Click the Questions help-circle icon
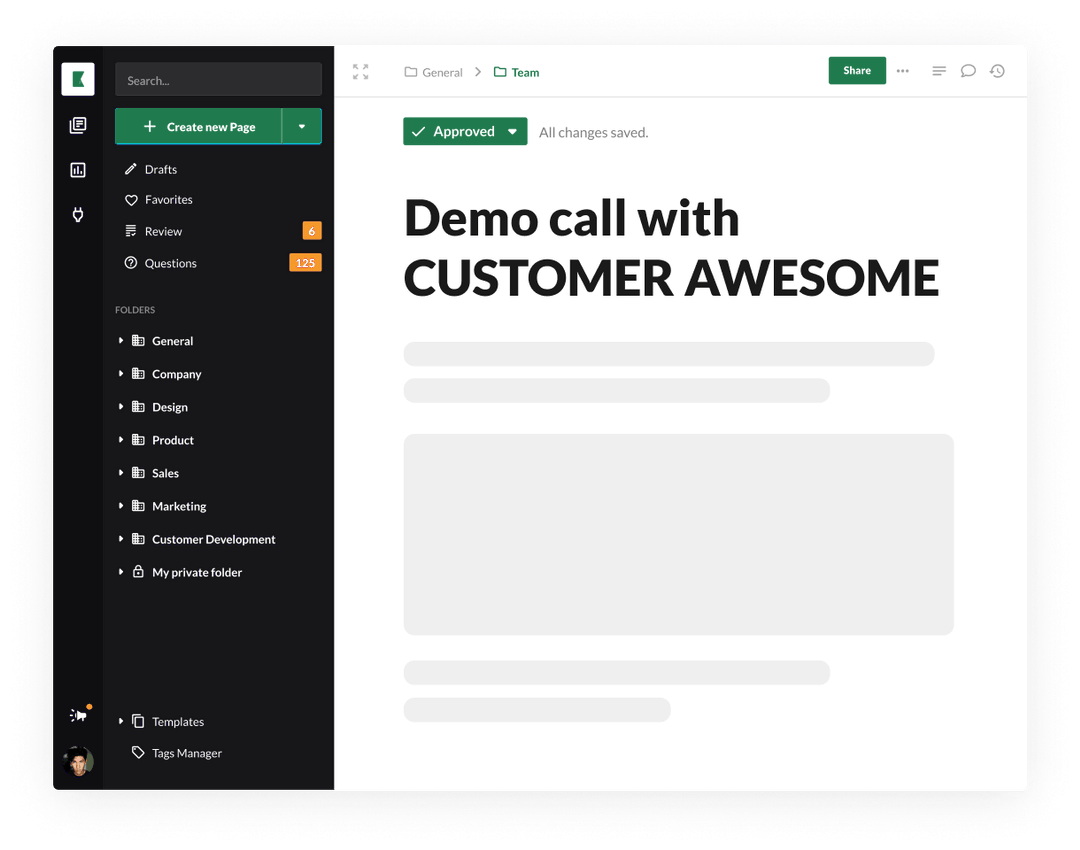The width and height of the screenshot is (1080, 850). pyautogui.click(x=131, y=262)
